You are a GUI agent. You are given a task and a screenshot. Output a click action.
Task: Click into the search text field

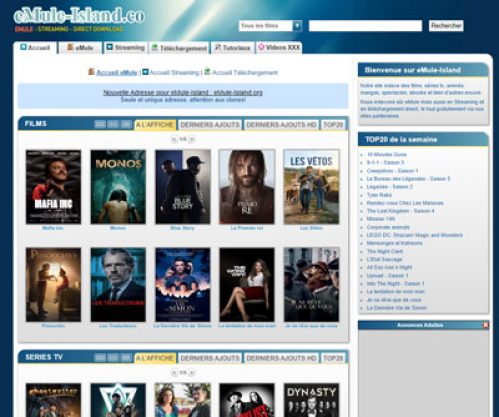coord(365,26)
